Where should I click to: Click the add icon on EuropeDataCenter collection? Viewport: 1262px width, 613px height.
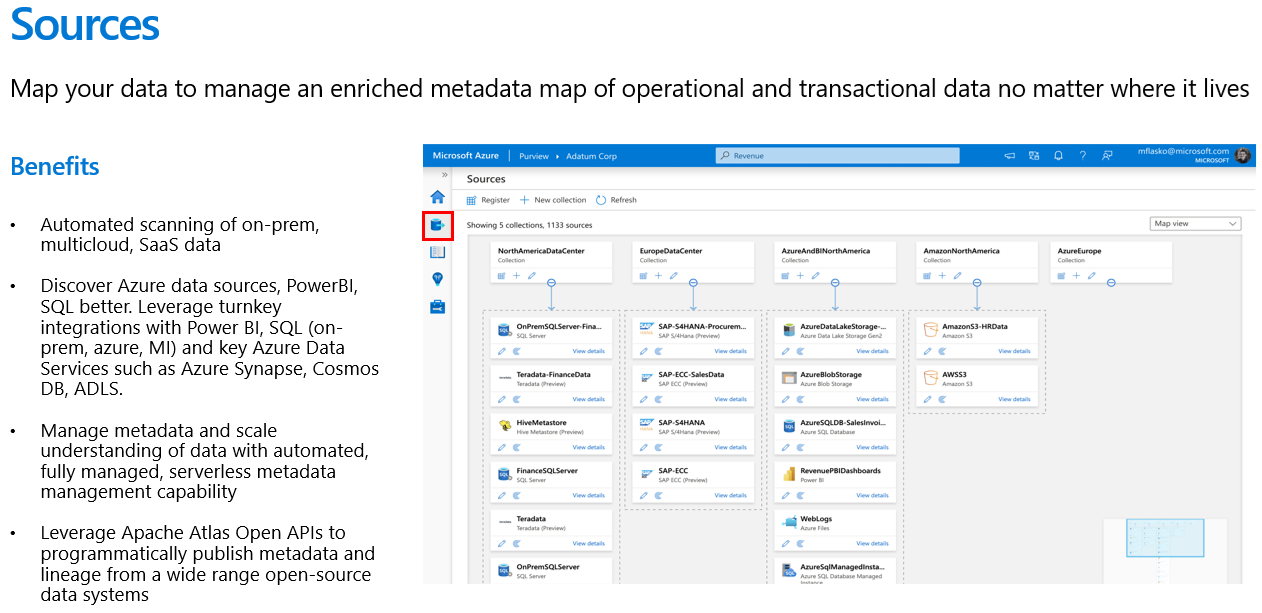(x=659, y=276)
